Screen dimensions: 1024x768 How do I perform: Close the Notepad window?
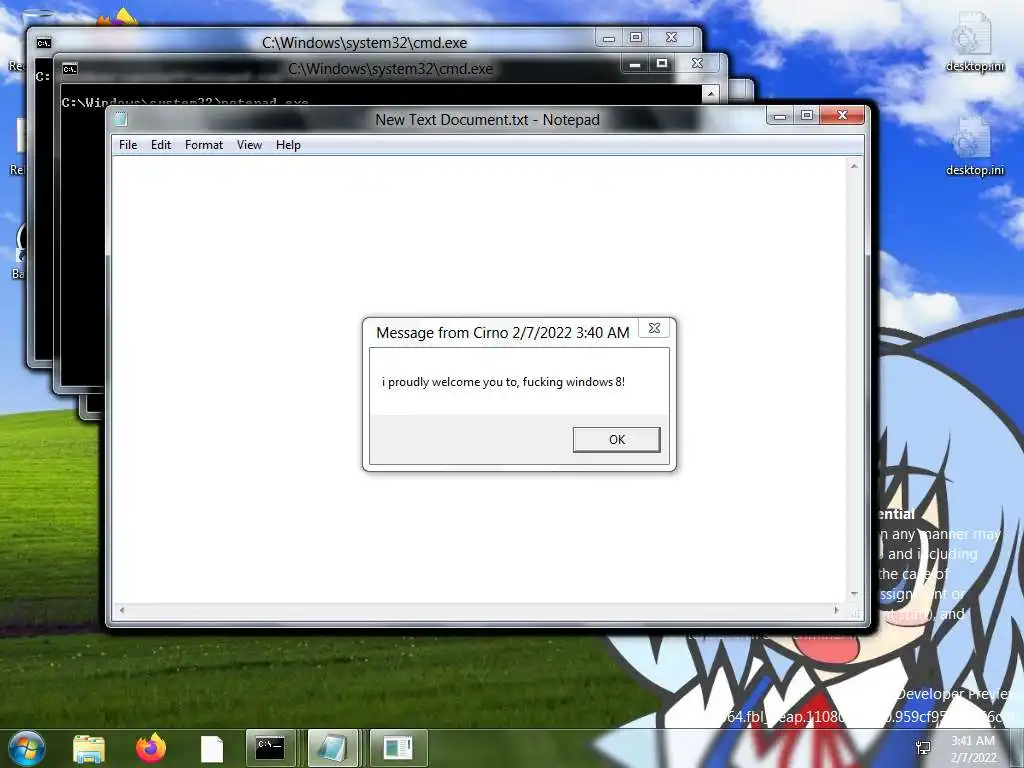click(x=842, y=116)
